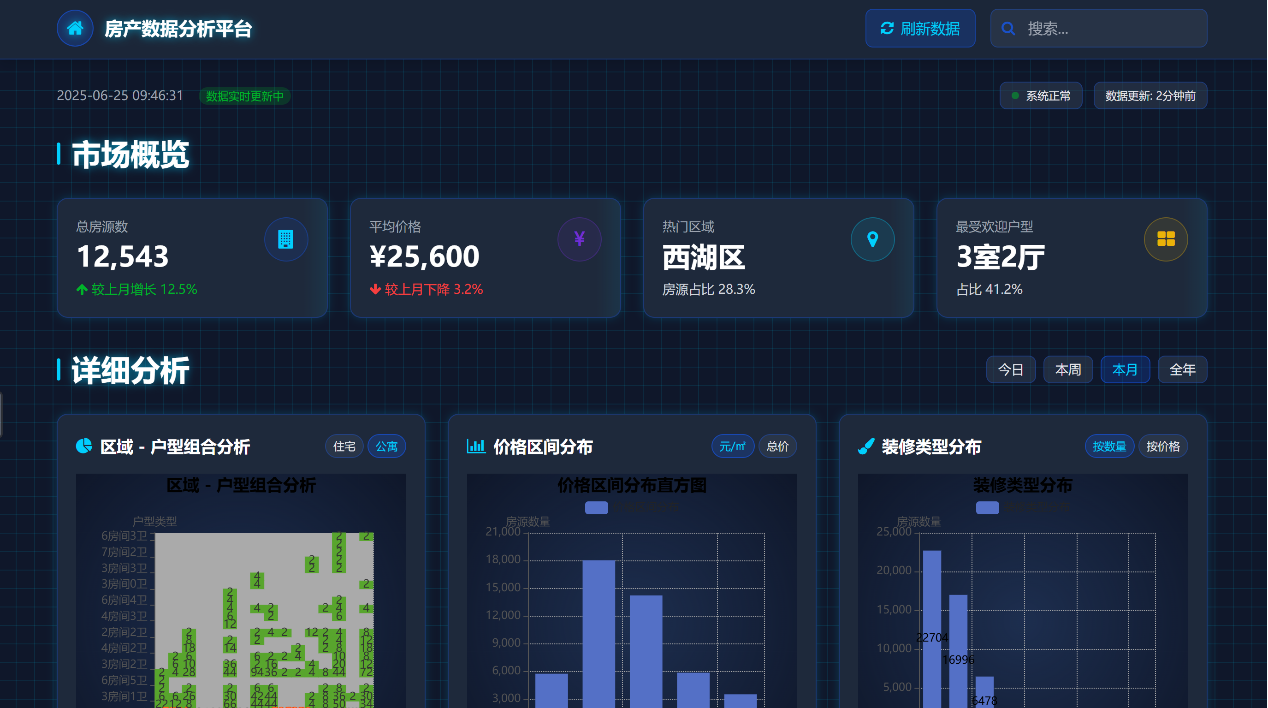Click the pie chart icon beside 区域 - 户型组合分析
1268x708 pixels.
point(84,446)
